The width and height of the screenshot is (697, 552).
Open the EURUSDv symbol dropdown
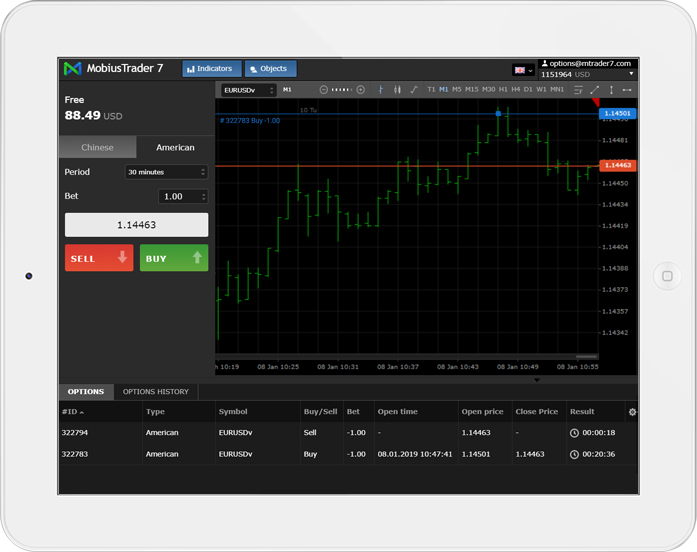(249, 90)
